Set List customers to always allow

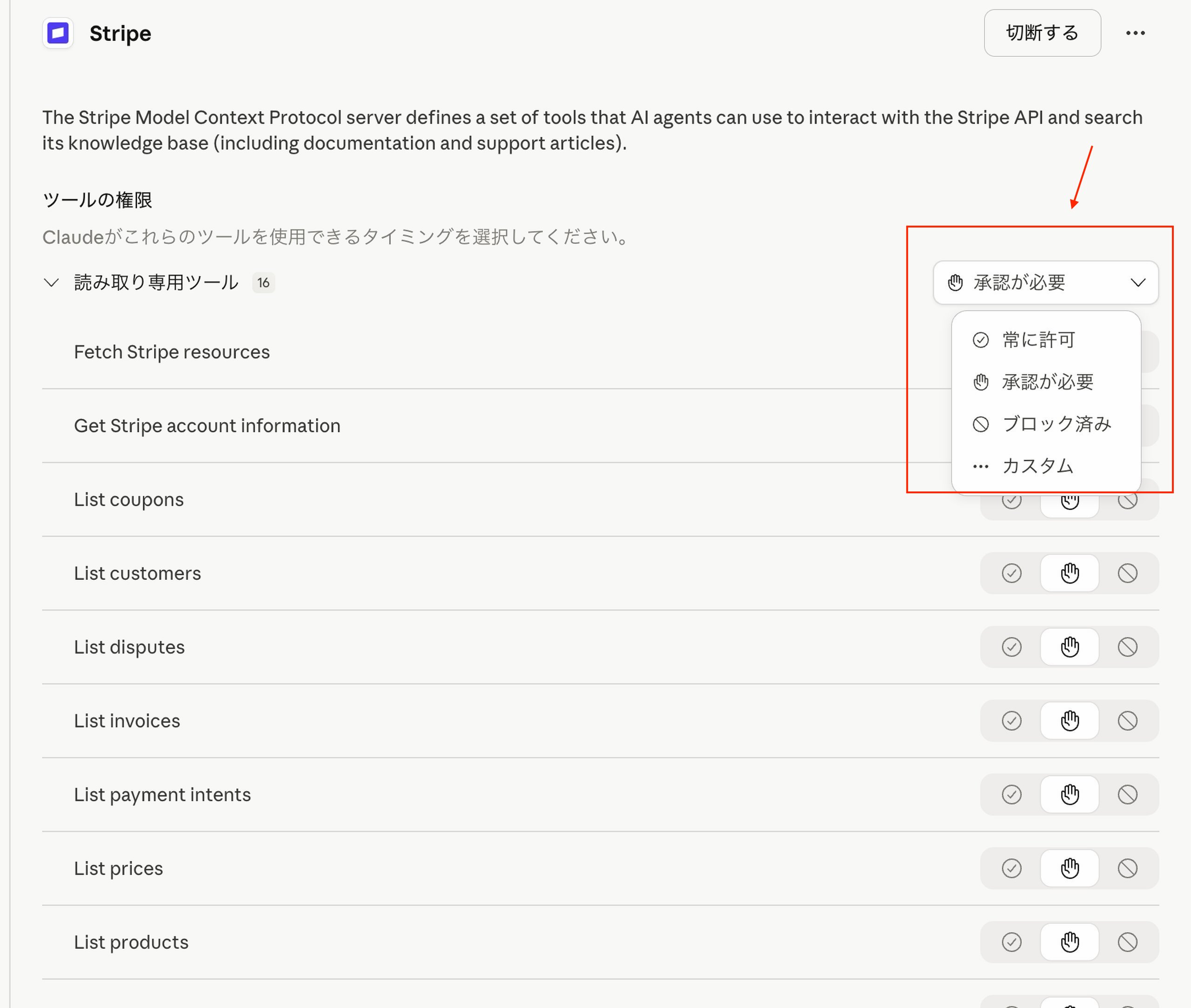(1011, 573)
